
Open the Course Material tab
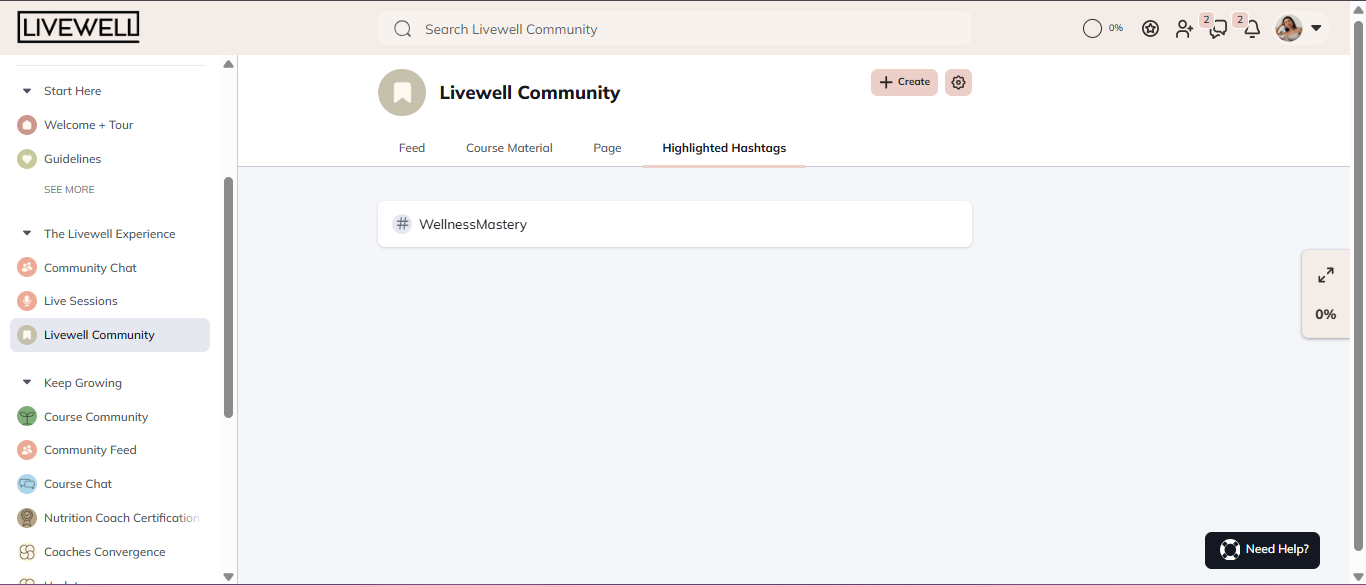point(509,148)
